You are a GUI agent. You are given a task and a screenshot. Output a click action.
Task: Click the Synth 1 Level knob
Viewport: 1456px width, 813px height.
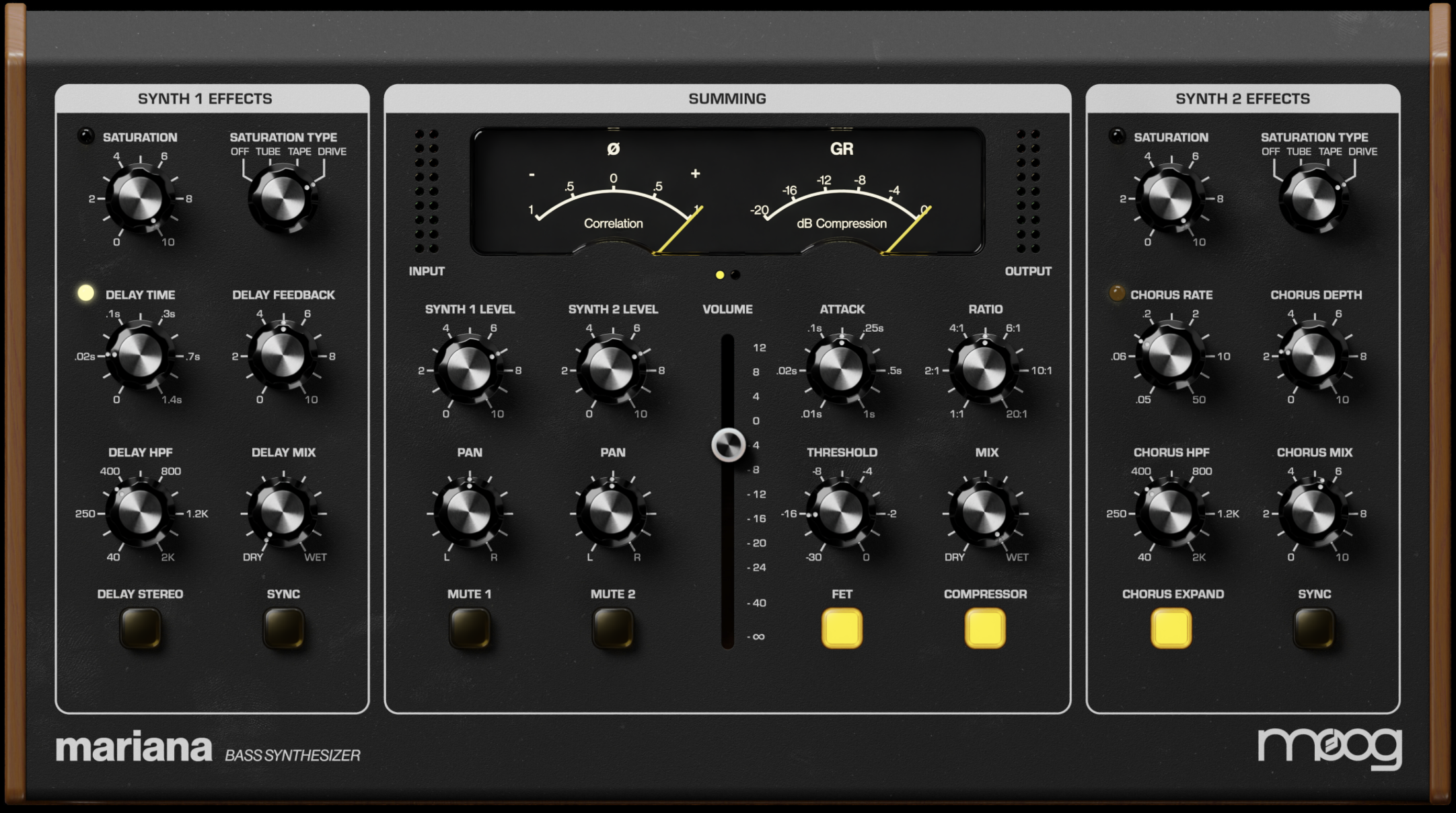coord(469,369)
